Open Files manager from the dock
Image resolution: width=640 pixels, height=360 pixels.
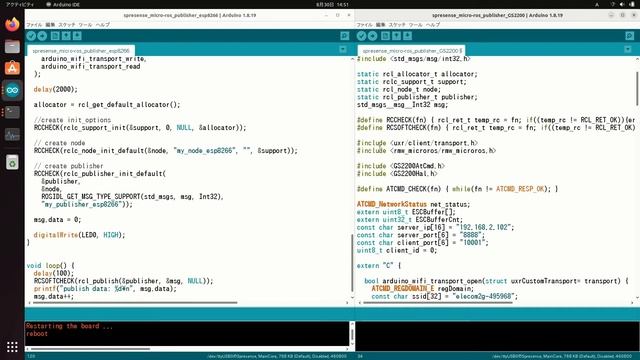pyautogui.click(x=12, y=46)
